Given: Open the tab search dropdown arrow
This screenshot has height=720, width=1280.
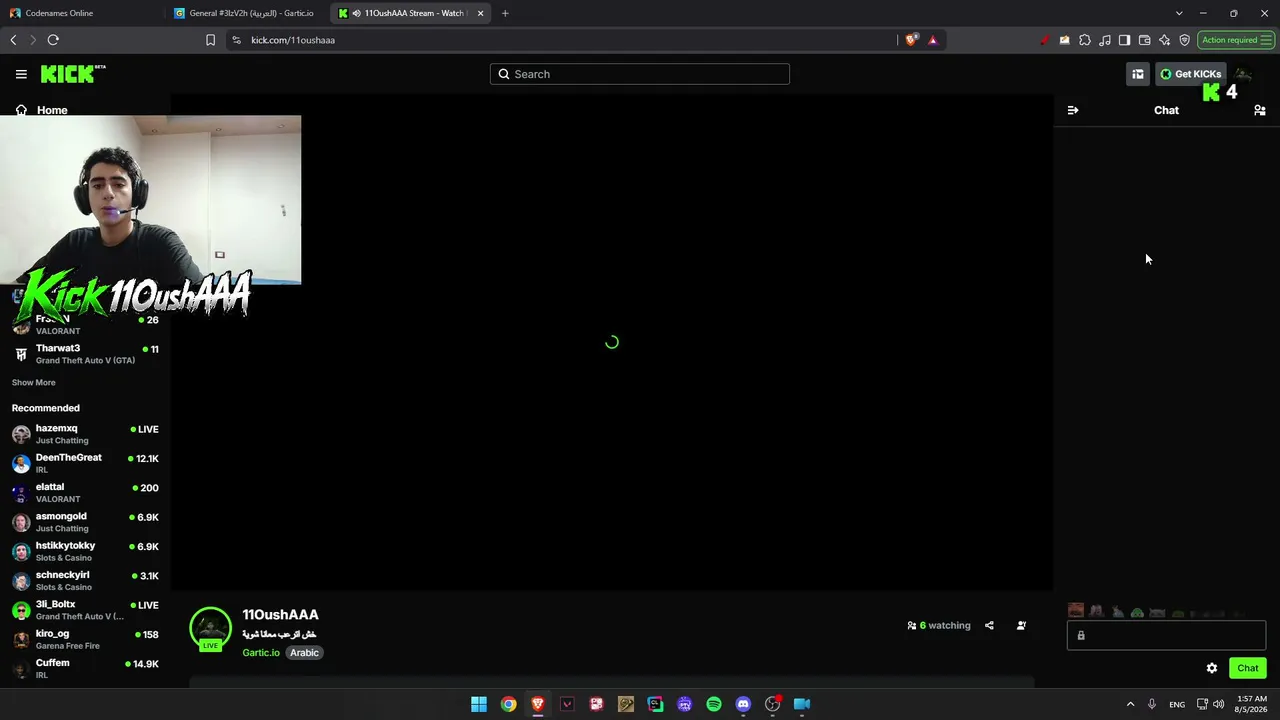Looking at the screenshot, I should coord(1179,13).
